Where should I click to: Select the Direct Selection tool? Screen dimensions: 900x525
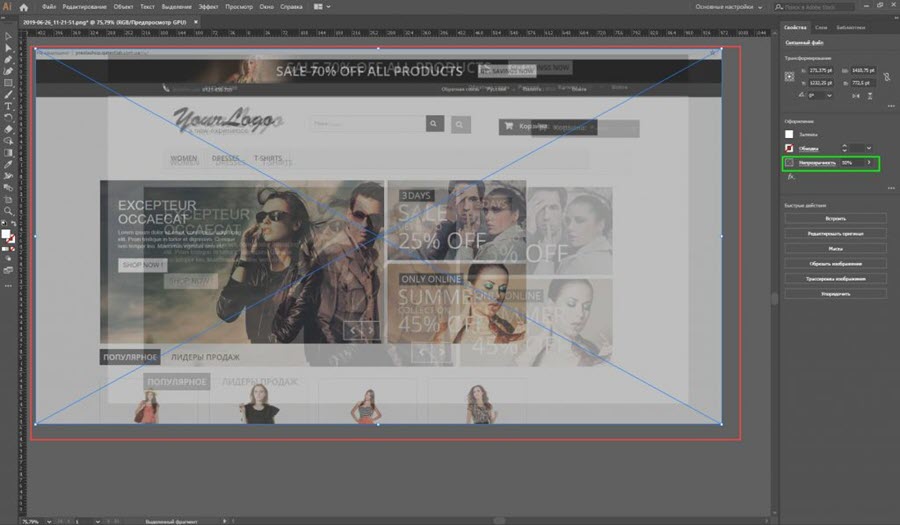click(8, 47)
